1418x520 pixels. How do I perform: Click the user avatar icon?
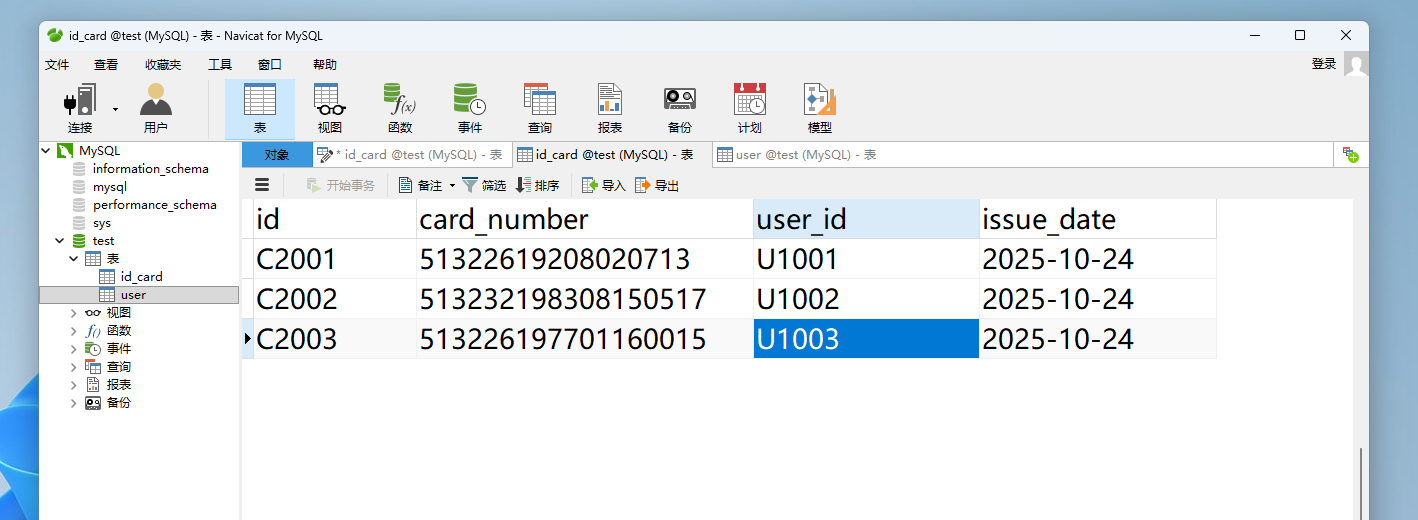1356,65
